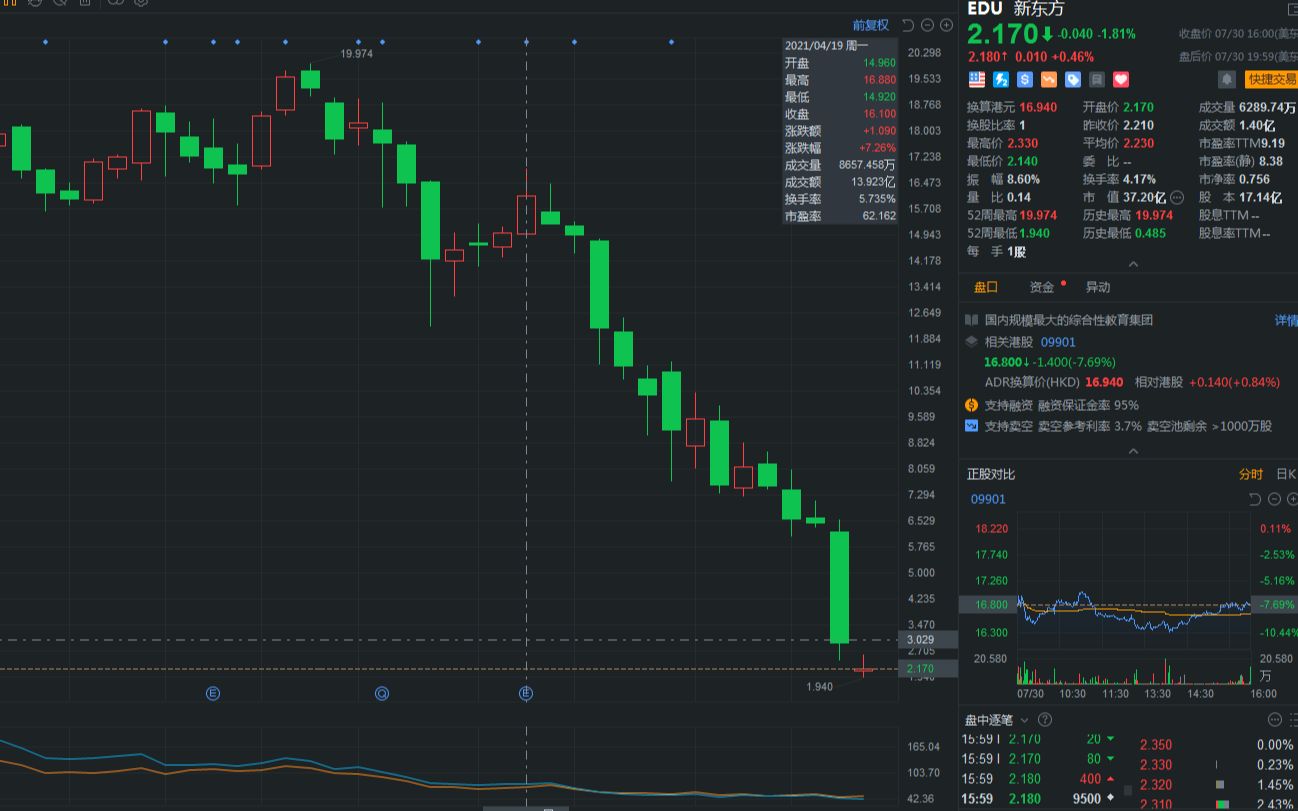Switch to the 资金 tab
Screen dimensions: 1298x811
[x=1042, y=287]
